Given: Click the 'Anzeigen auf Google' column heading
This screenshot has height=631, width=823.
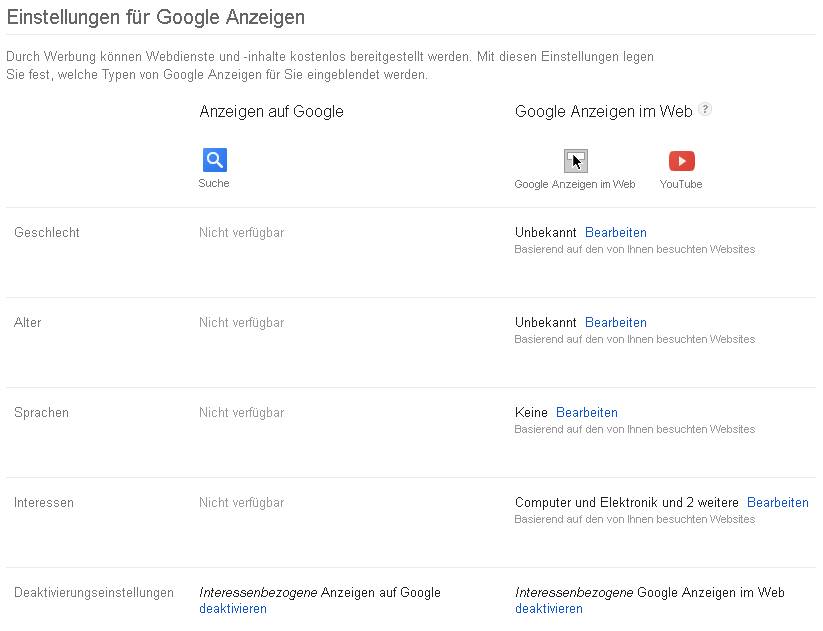Looking at the screenshot, I should coord(271,111).
